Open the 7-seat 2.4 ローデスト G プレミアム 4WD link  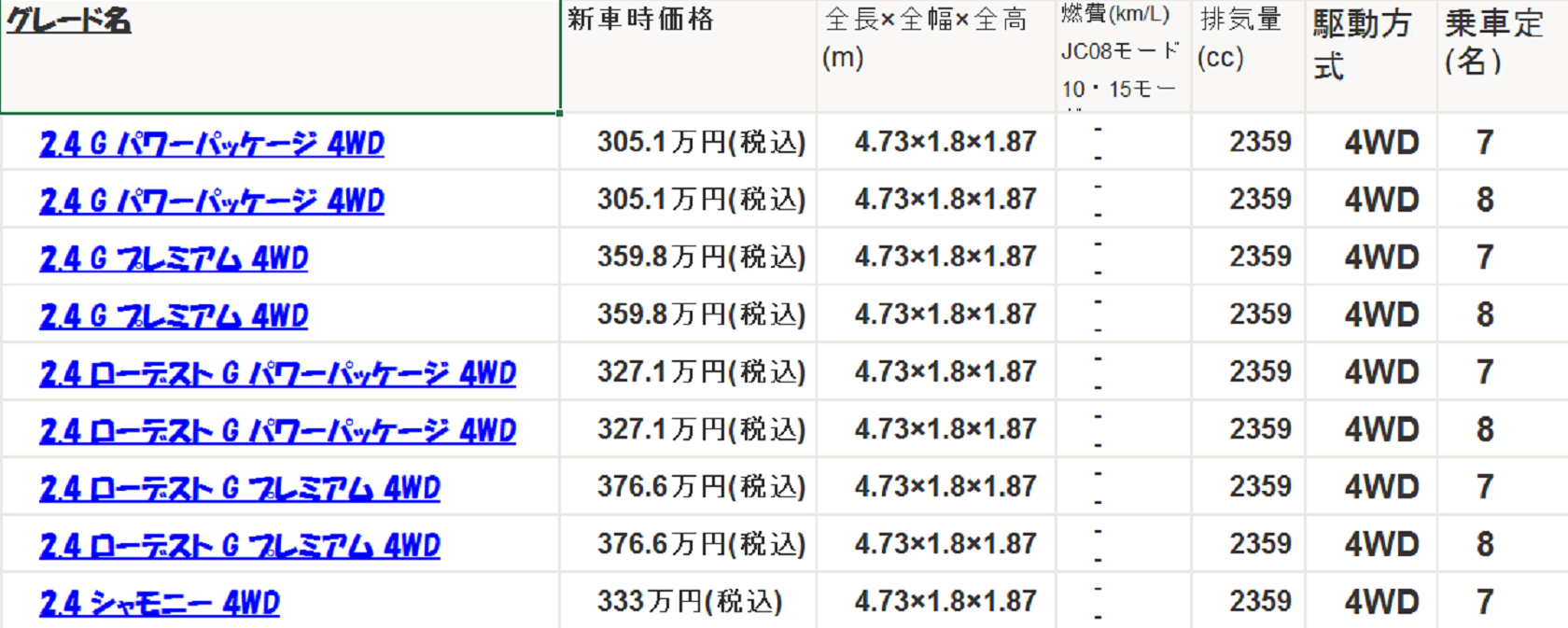click(x=239, y=488)
